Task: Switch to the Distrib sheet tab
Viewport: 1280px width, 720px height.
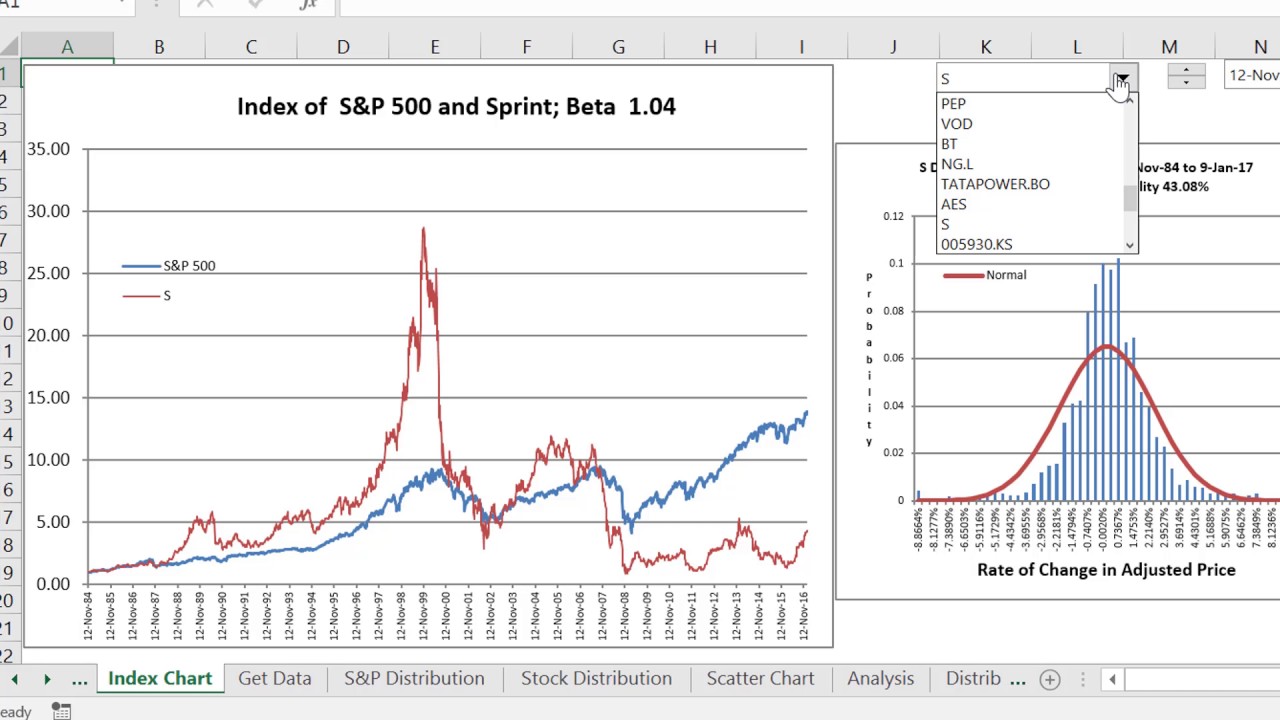Action: click(x=973, y=678)
